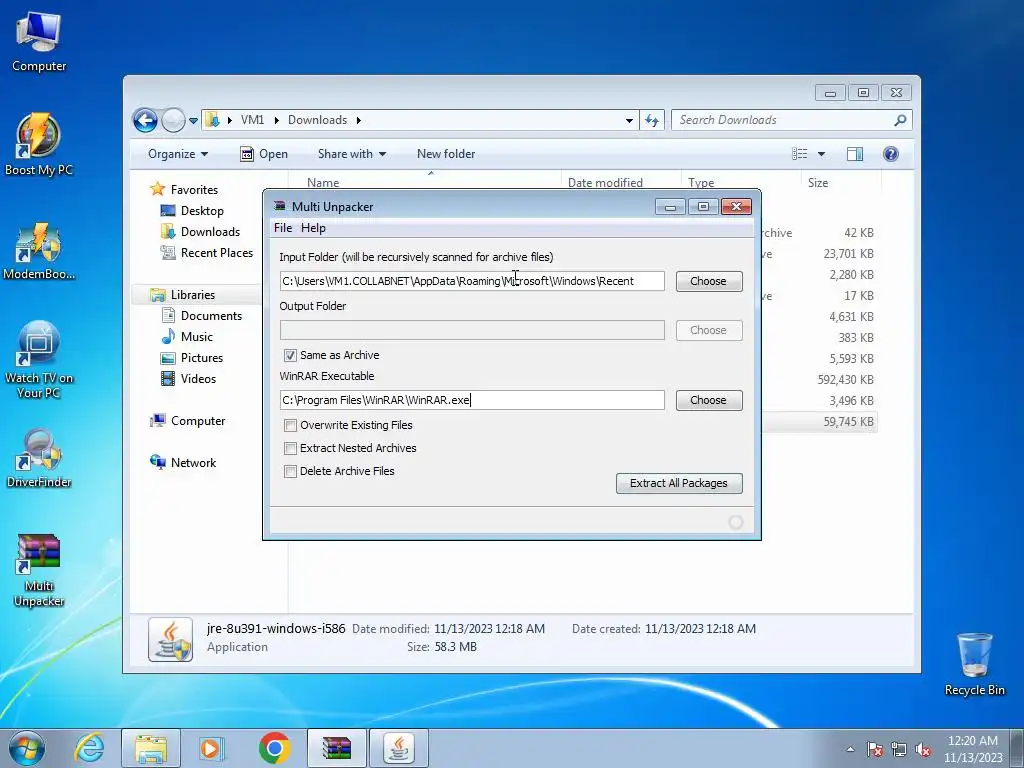Open Windows Explorer taskbar icon

pyautogui.click(x=151, y=748)
